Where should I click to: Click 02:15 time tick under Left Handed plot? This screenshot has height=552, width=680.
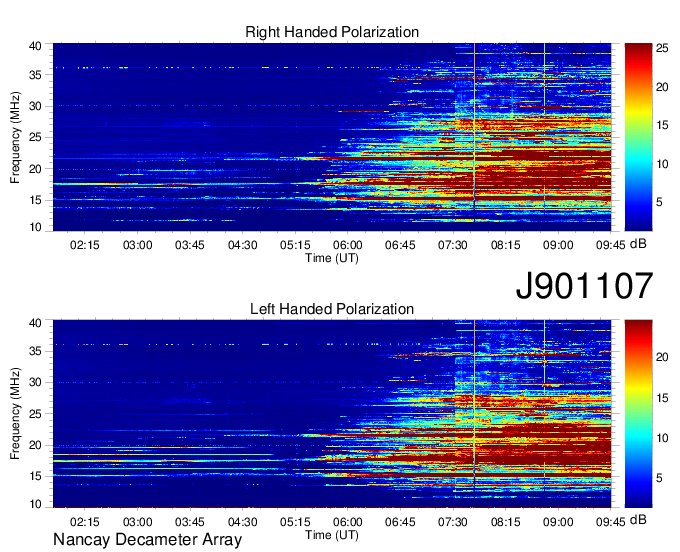[85, 522]
